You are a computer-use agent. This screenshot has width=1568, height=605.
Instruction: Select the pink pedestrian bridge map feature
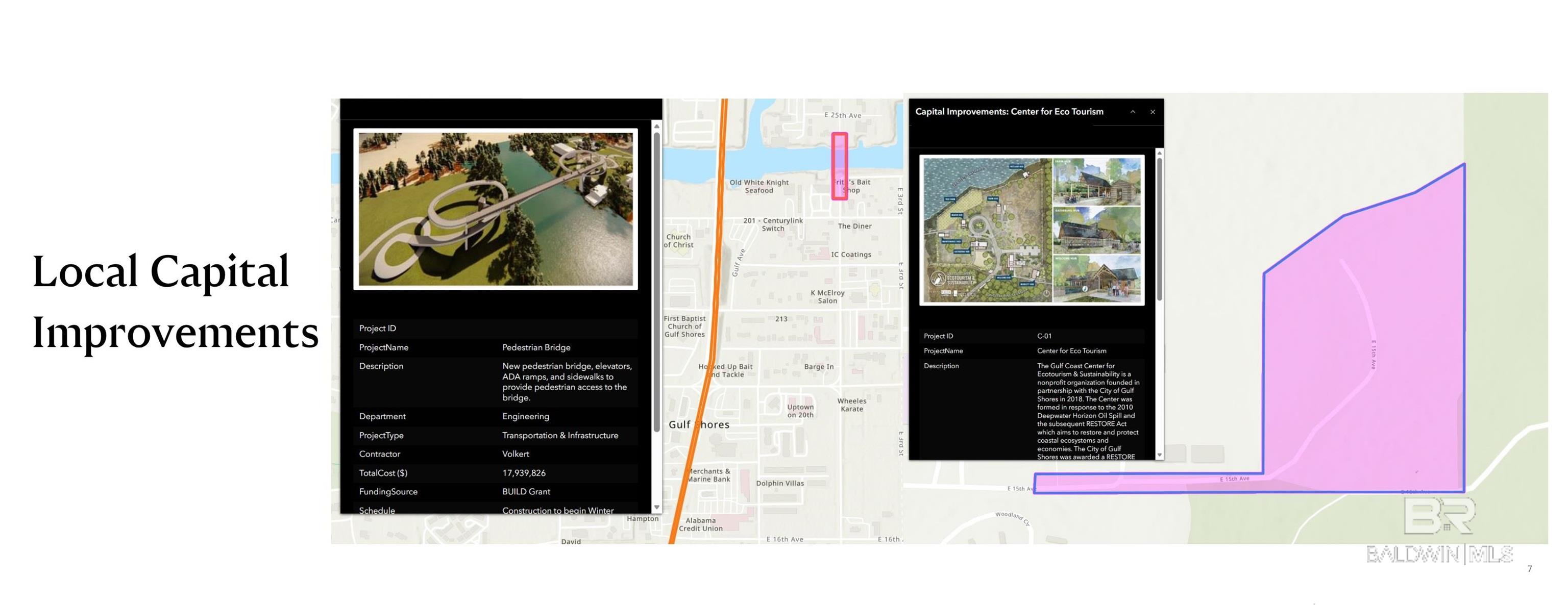tap(840, 158)
